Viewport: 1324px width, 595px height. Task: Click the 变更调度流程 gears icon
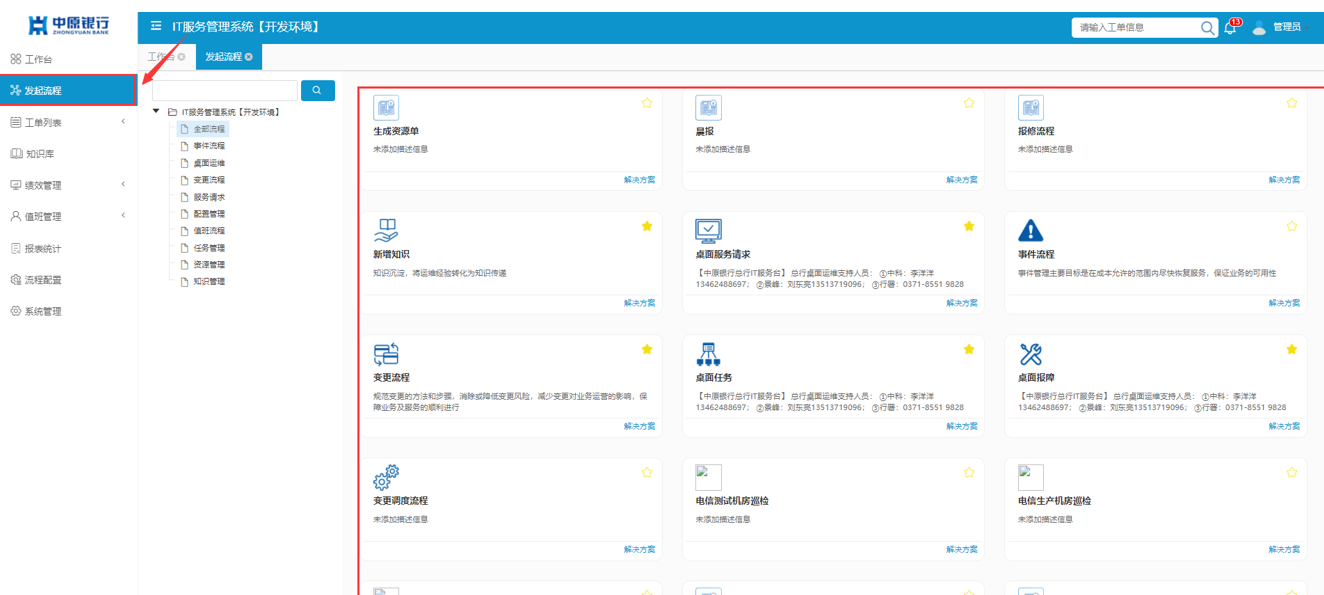click(386, 477)
